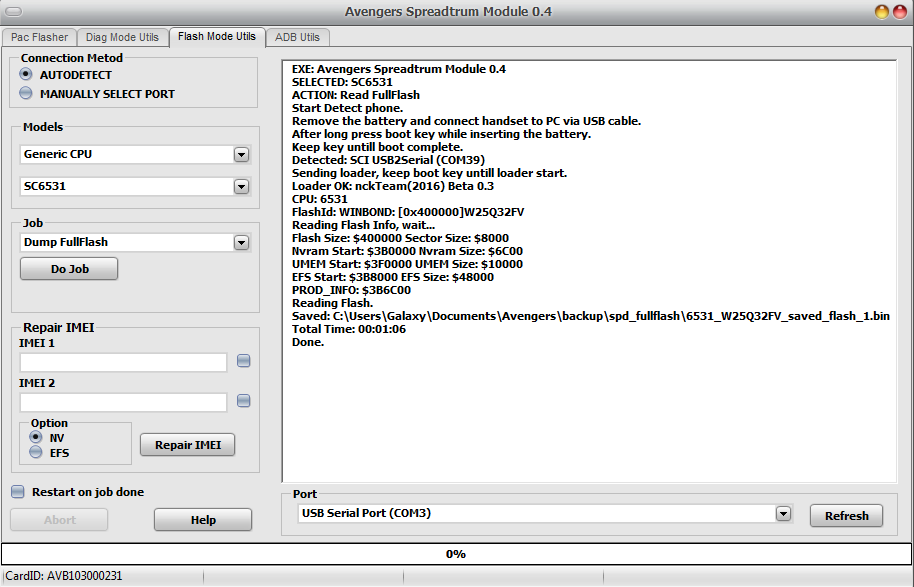
Task: Click the disabled Abort button
Action: pyautogui.click(x=59, y=520)
